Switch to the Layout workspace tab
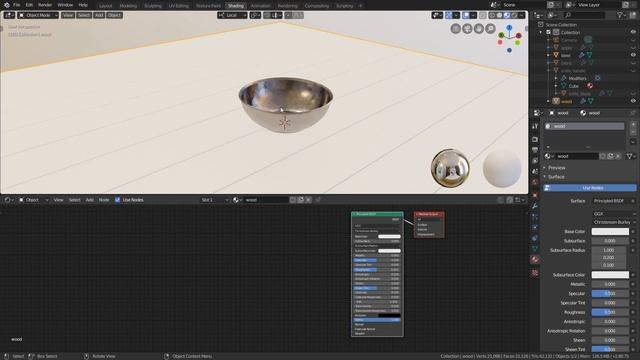 (105, 6)
